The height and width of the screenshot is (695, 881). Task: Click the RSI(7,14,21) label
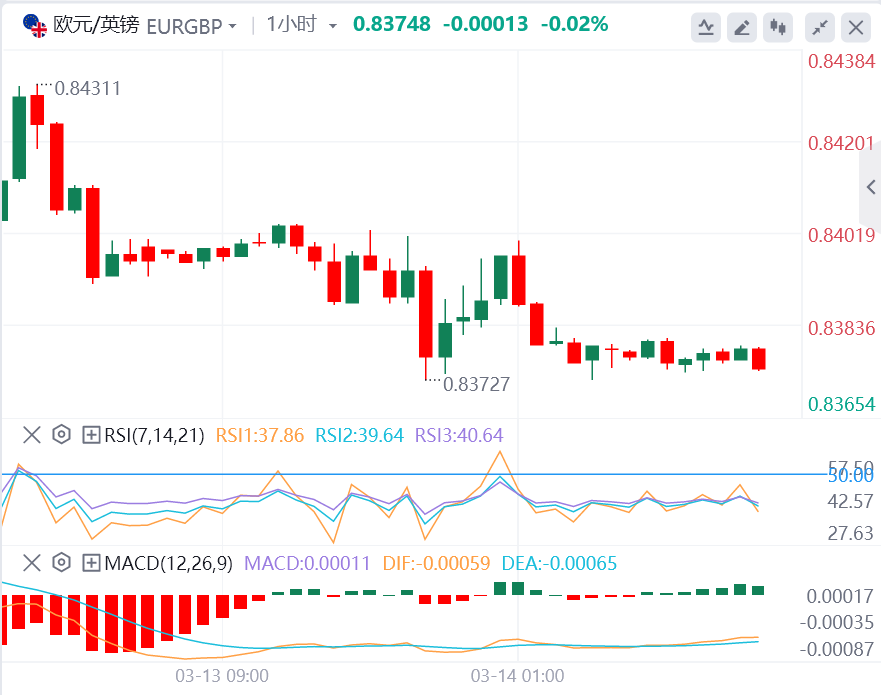click(x=155, y=435)
